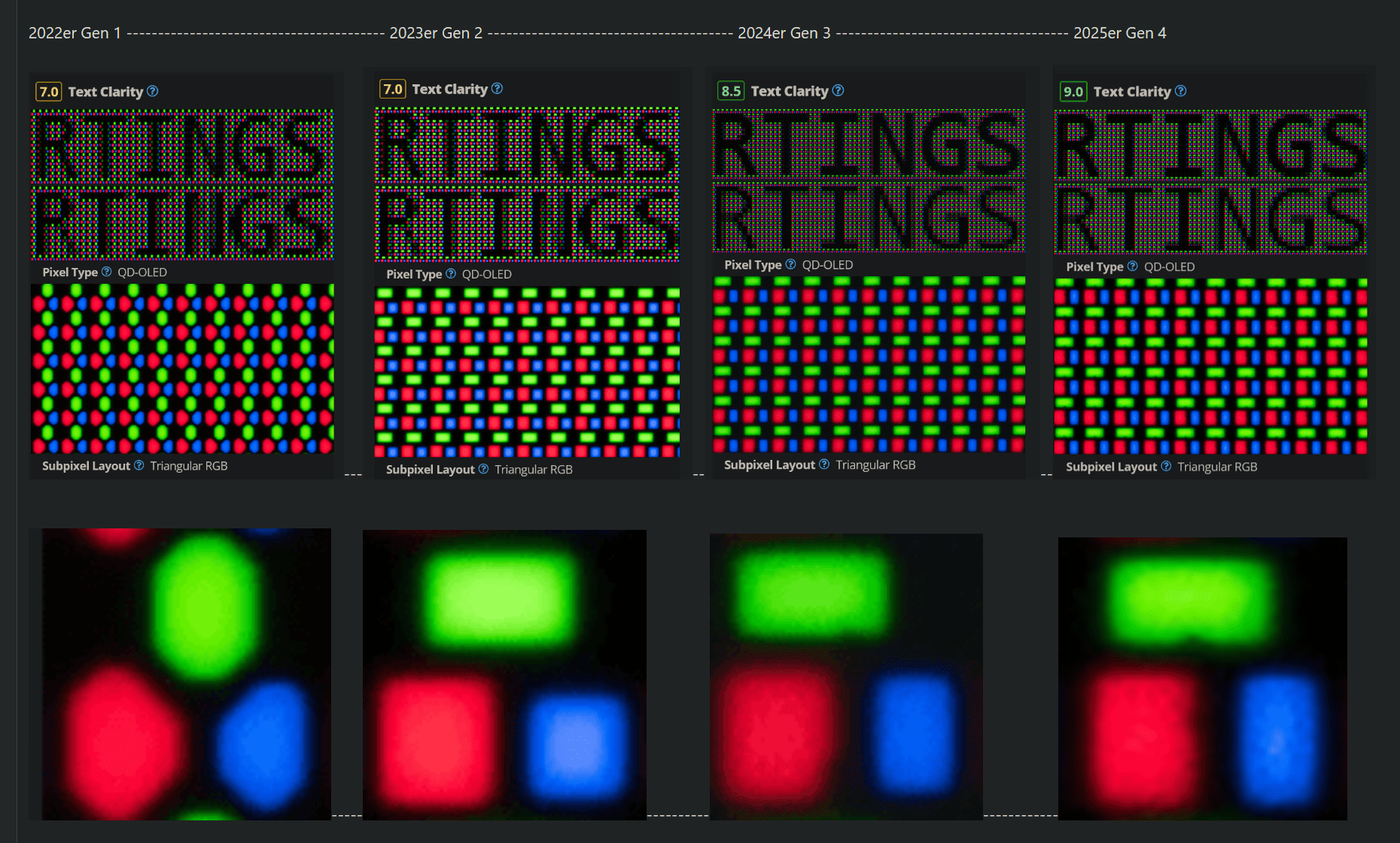
Task: Open Gen 4 RTINGS text clarity photo
Action: click(x=1210, y=182)
